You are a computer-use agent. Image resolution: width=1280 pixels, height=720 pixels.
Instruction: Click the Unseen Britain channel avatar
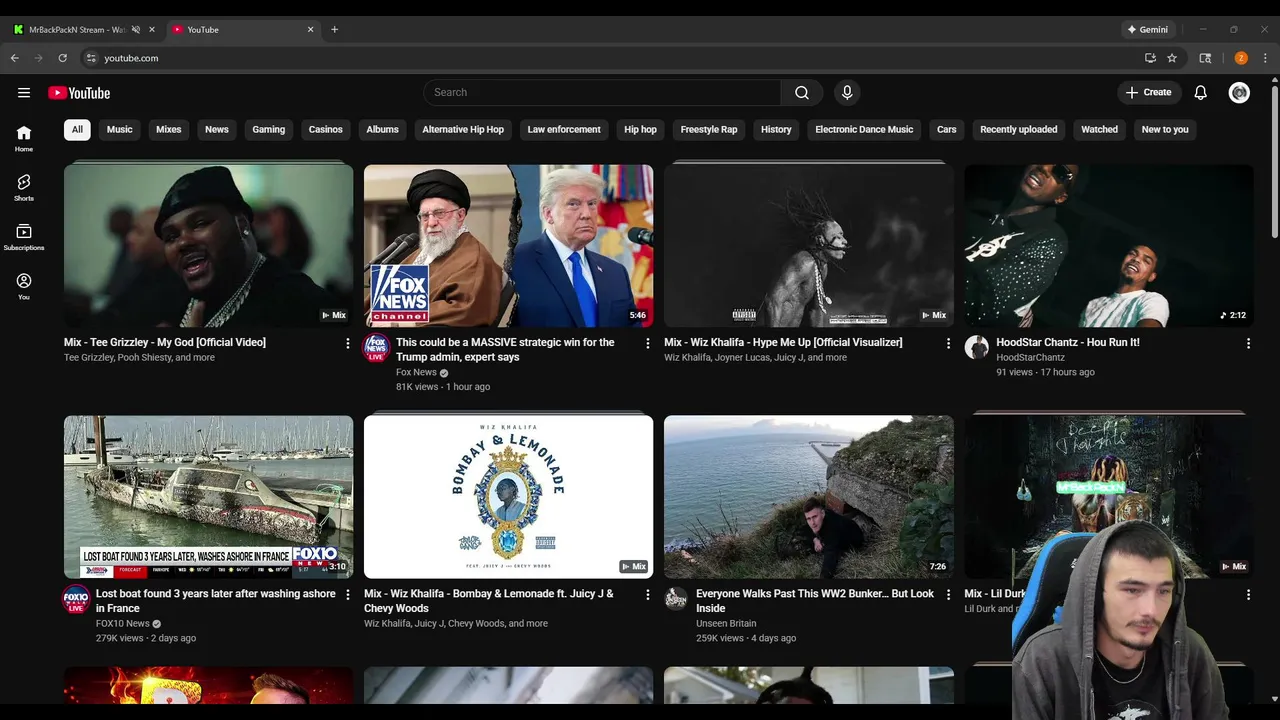(x=676, y=599)
